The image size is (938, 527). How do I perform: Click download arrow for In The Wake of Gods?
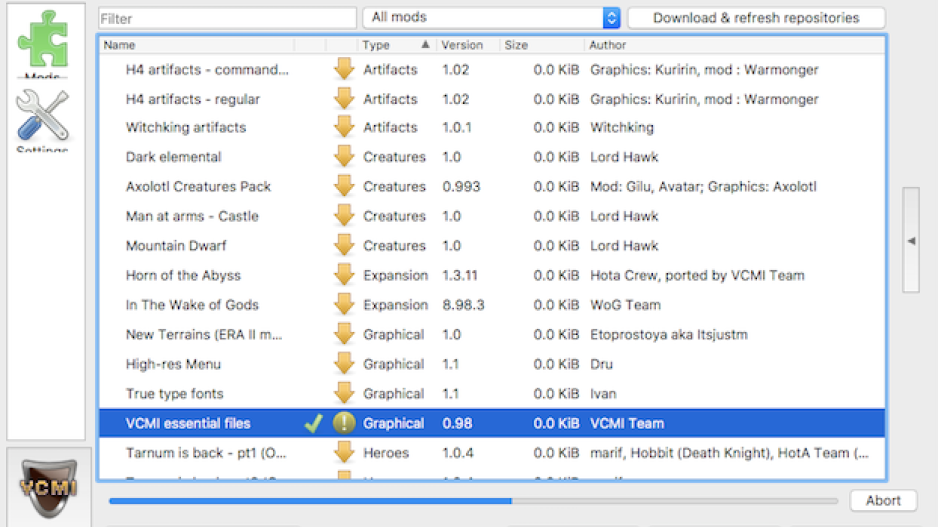pos(344,305)
